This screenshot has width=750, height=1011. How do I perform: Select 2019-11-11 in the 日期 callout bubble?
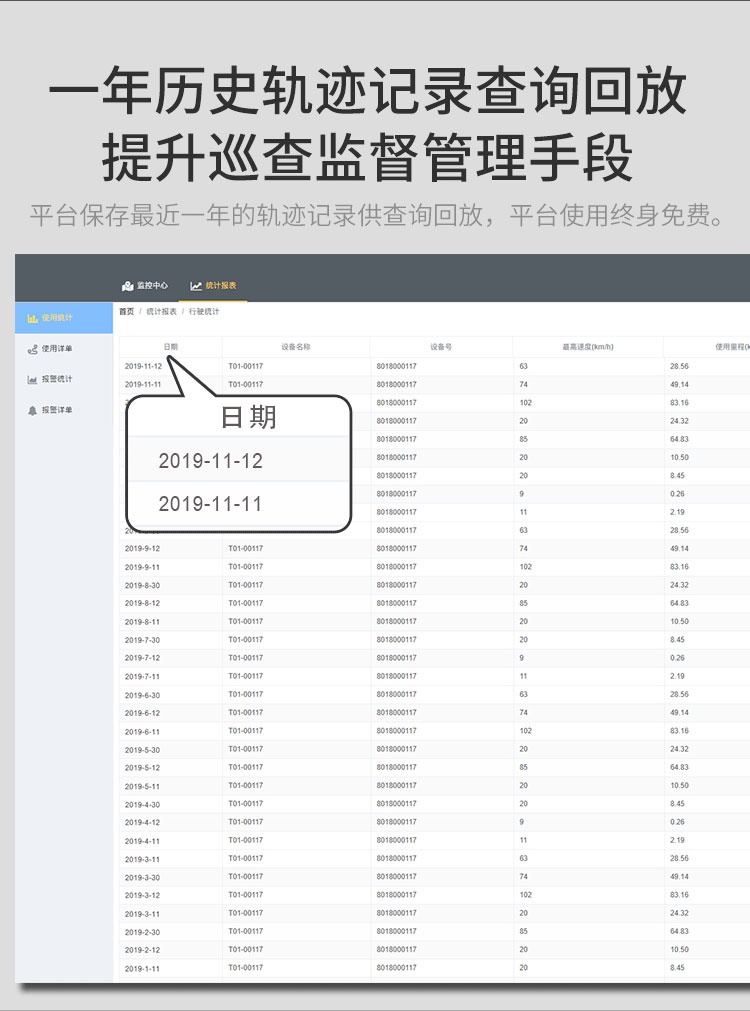pos(210,504)
